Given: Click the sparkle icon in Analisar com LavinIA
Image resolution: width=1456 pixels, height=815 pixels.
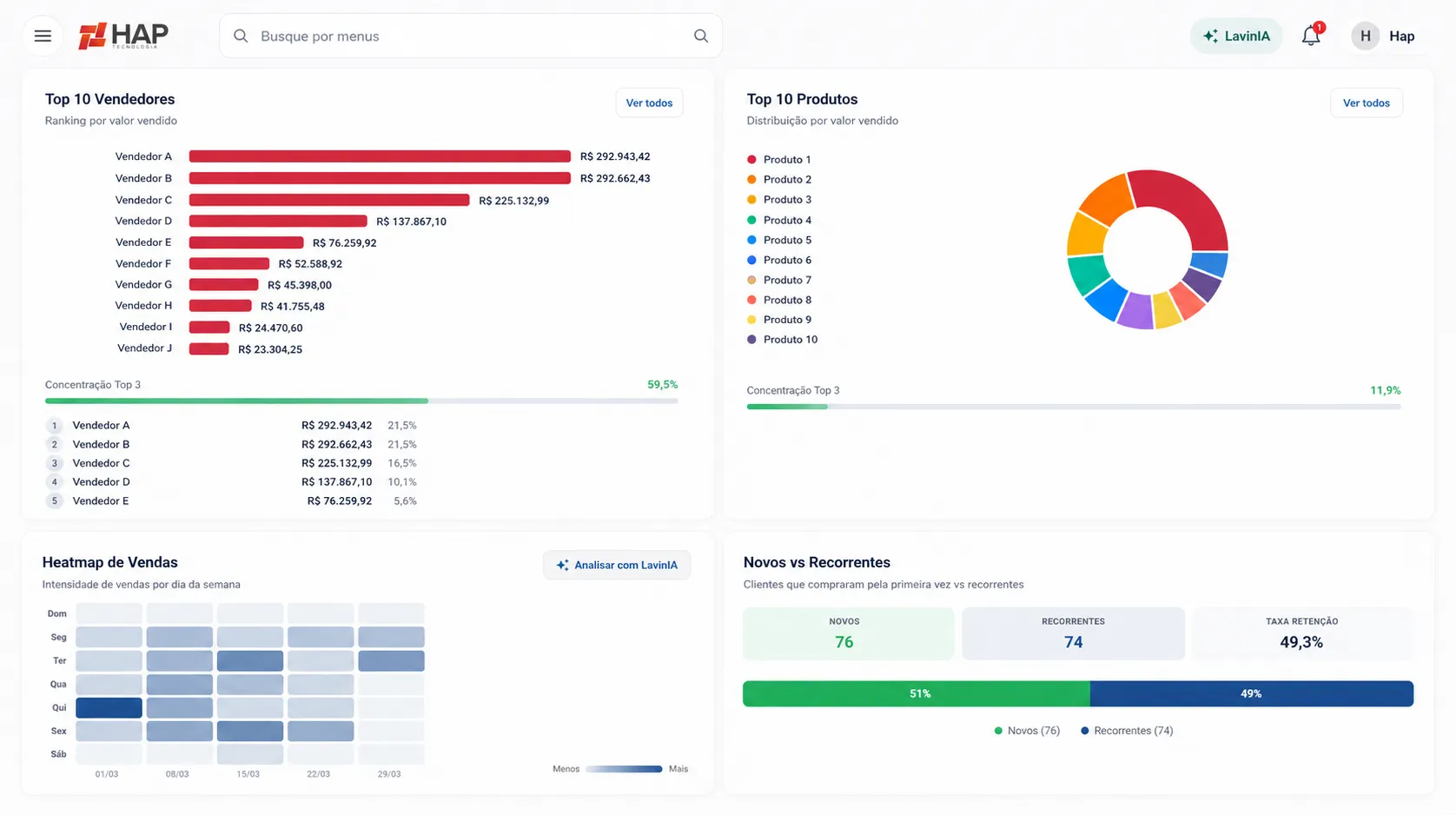Looking at the screenshot, I should pos(562,565).
